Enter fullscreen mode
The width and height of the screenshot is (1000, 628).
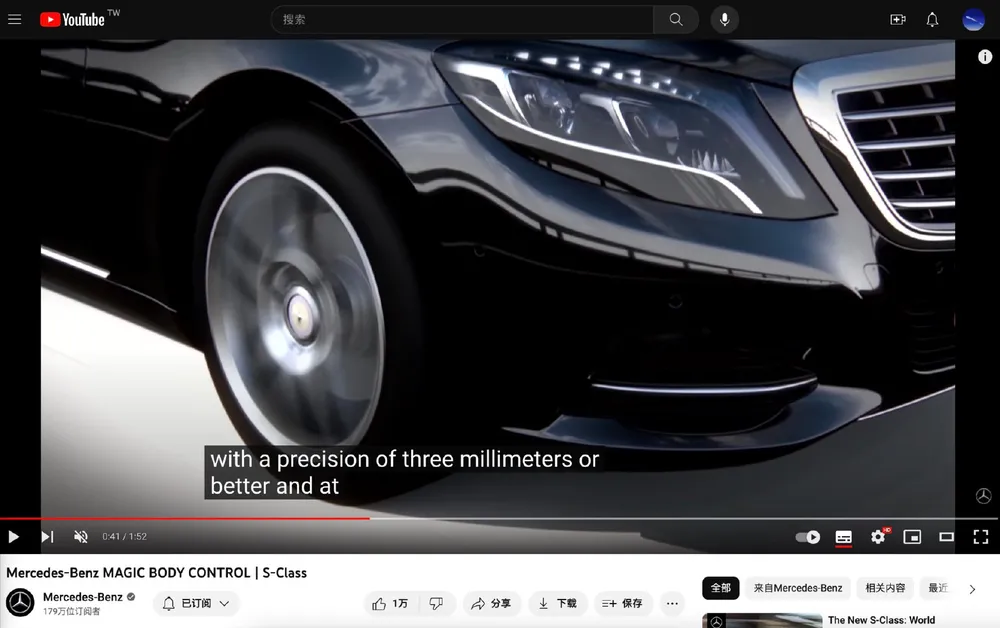pyautogui.click(x=981, y=537)
